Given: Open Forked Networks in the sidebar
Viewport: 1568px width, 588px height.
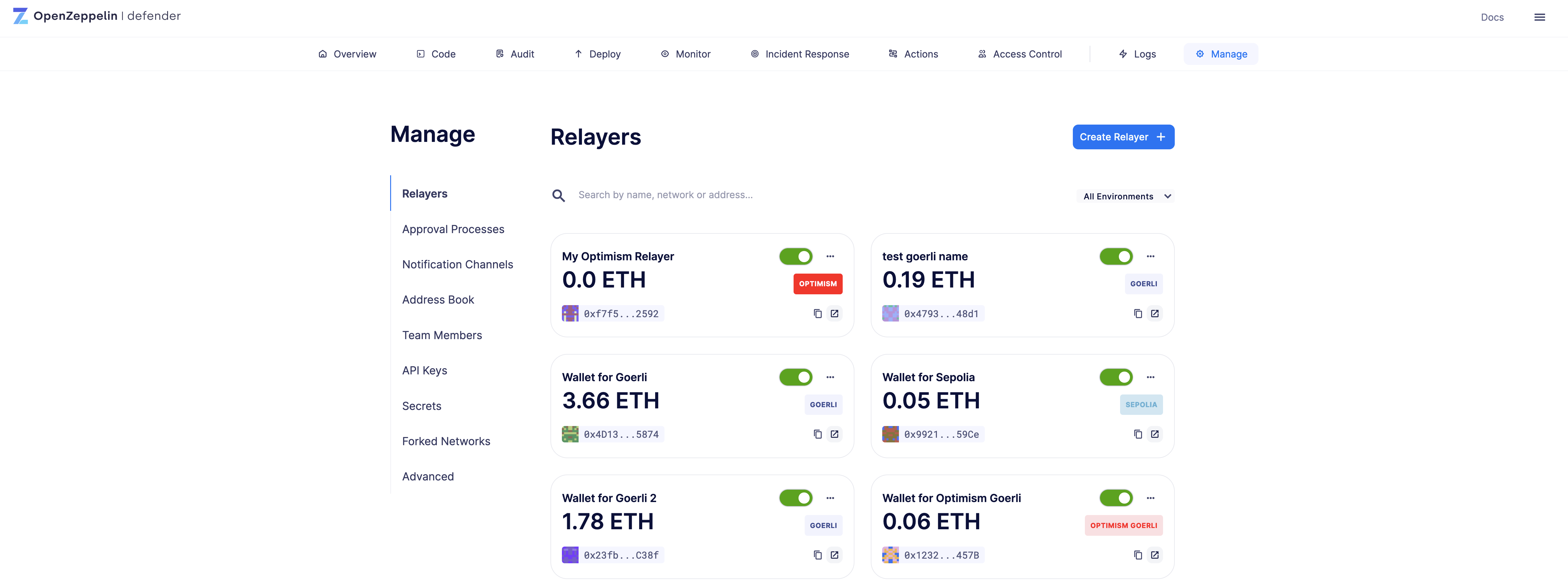Looking at the screenshot, I should [x=445, y=441].
